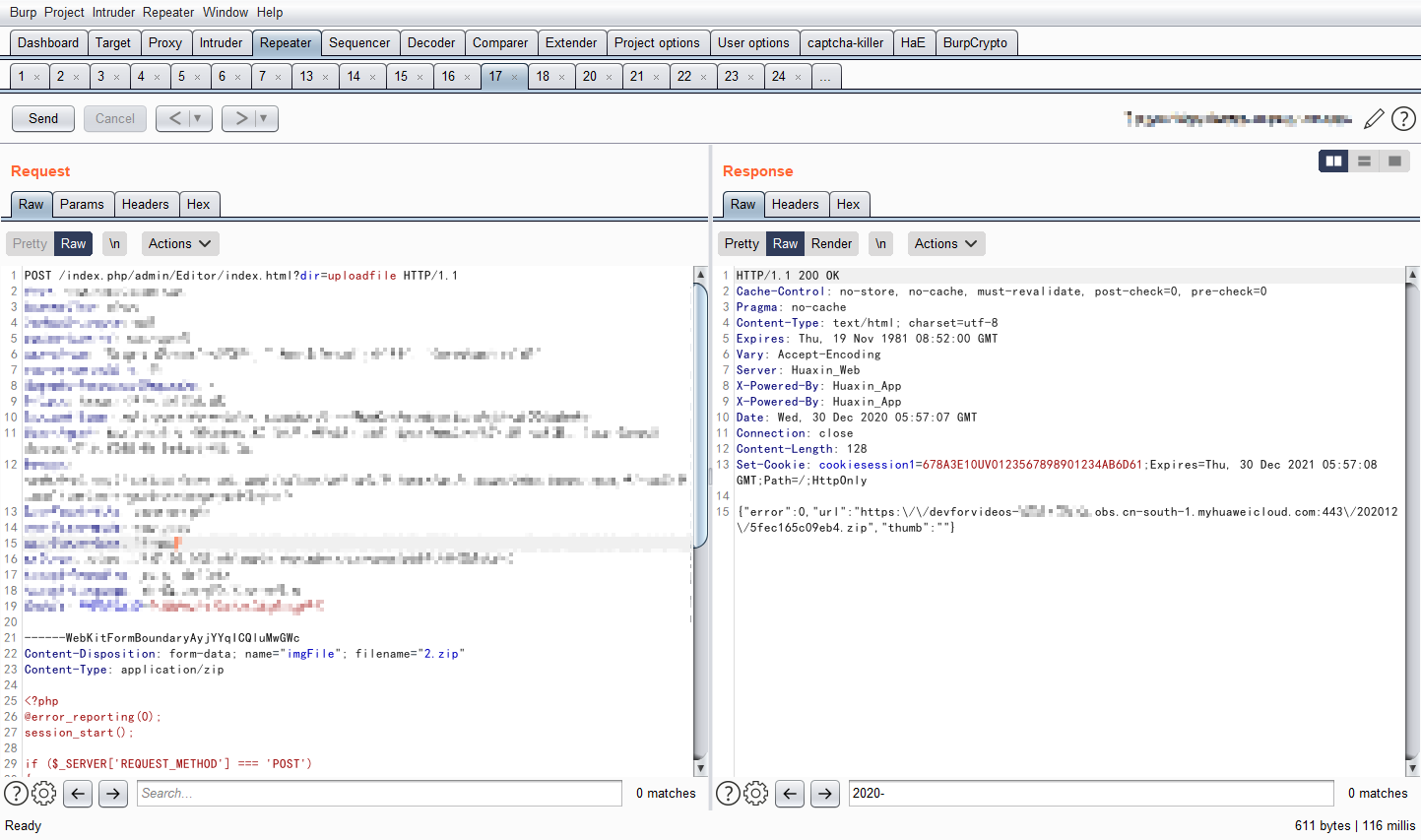Switch request view to Raw mode

click(74, 244)
